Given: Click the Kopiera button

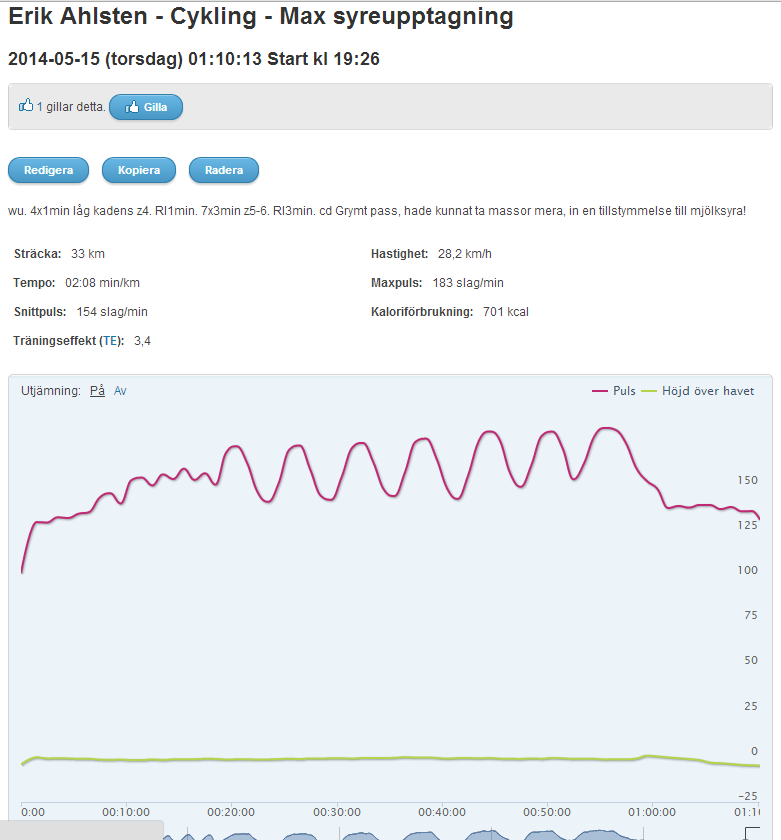Looking at the screenshot, I should pyautogui.click(x=139, y=170).
